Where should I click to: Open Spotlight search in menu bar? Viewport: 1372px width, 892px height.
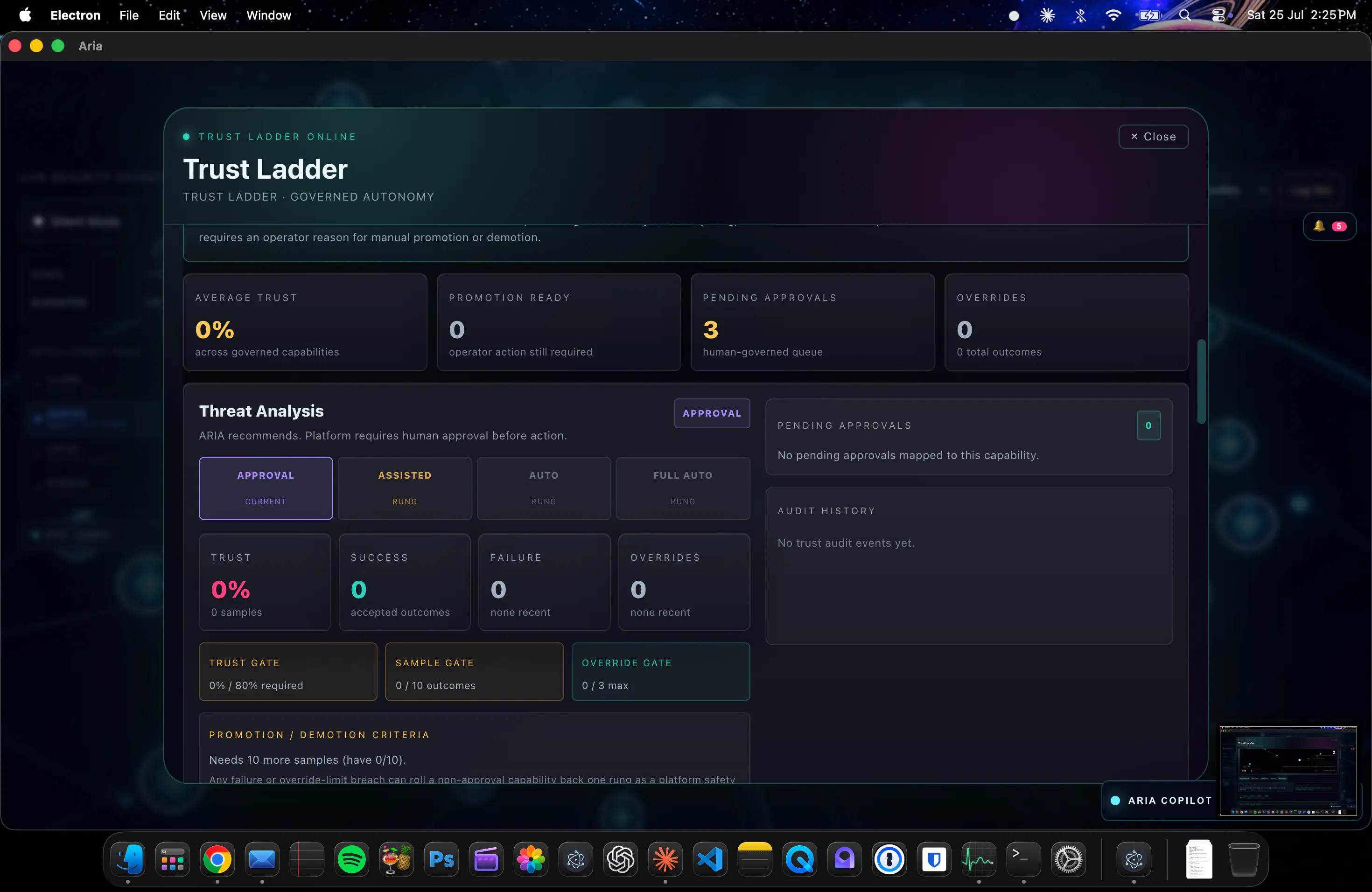(1185, 15)
